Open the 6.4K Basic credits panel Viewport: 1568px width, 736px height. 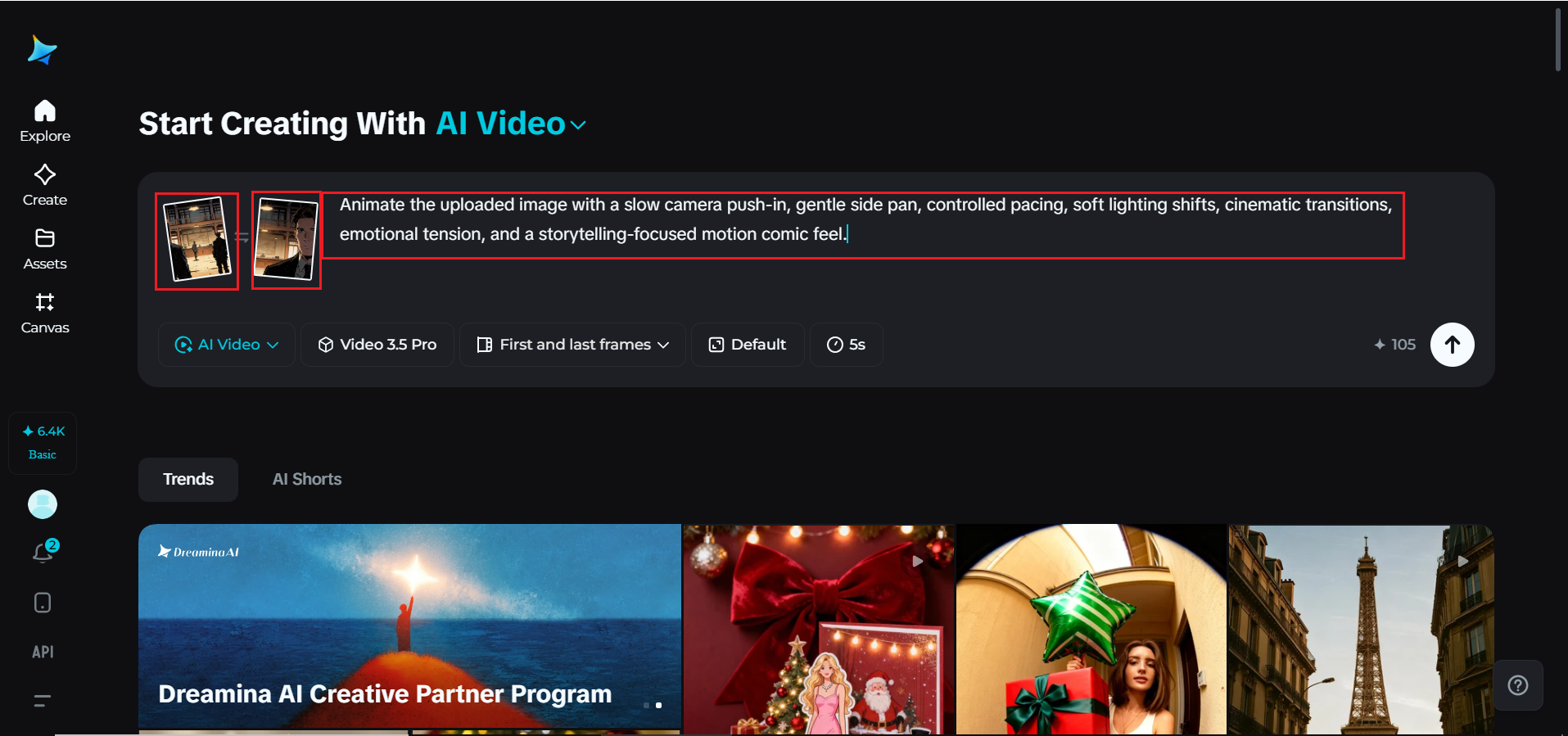(x=43, y=442)
